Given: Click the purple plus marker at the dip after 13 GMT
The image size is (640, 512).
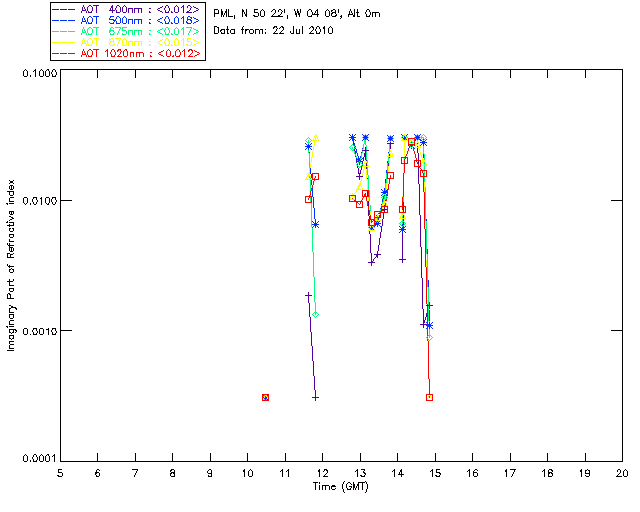Looking at the screenshot, I should tap(371, 262).
